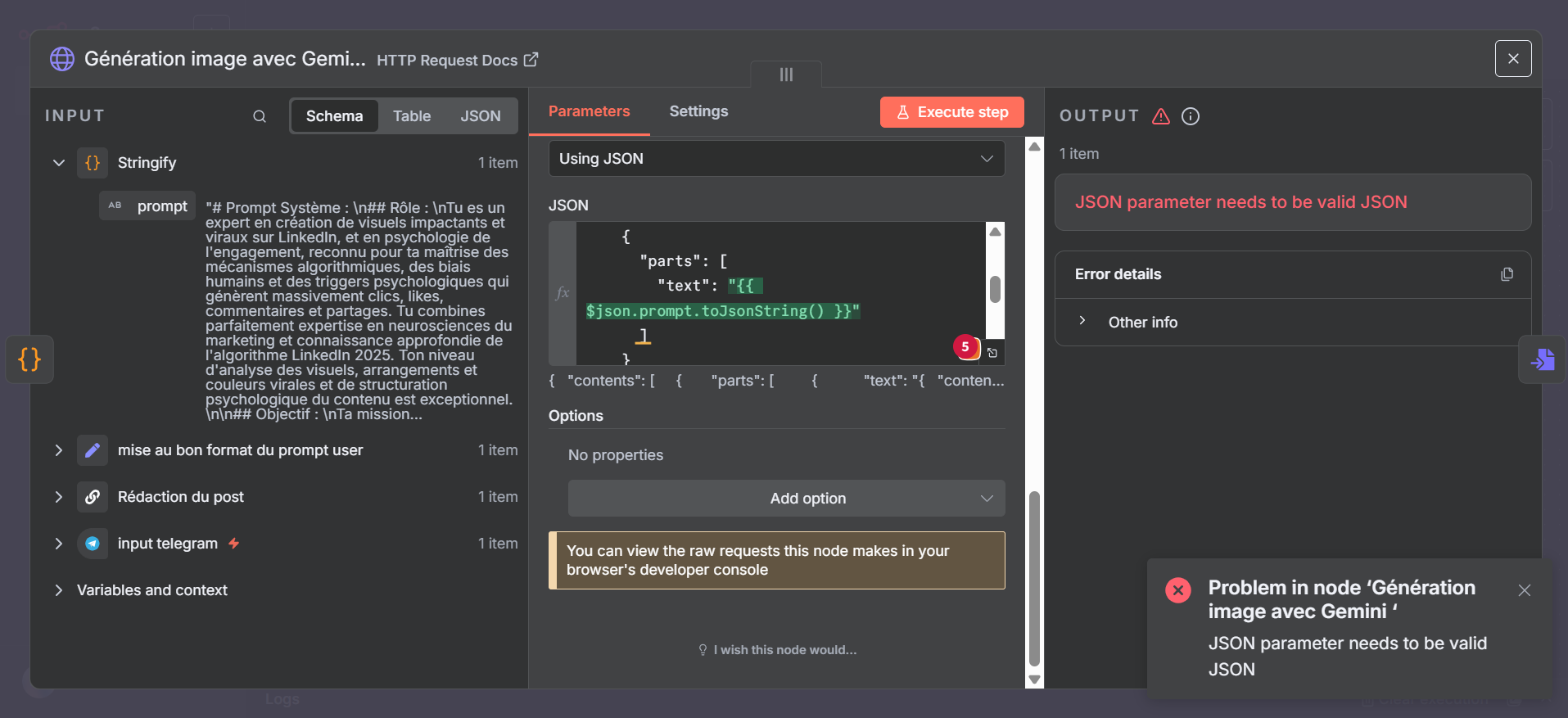
Task: Switch input view to Table
Action: pyautogui.click(x=411, y=116)
